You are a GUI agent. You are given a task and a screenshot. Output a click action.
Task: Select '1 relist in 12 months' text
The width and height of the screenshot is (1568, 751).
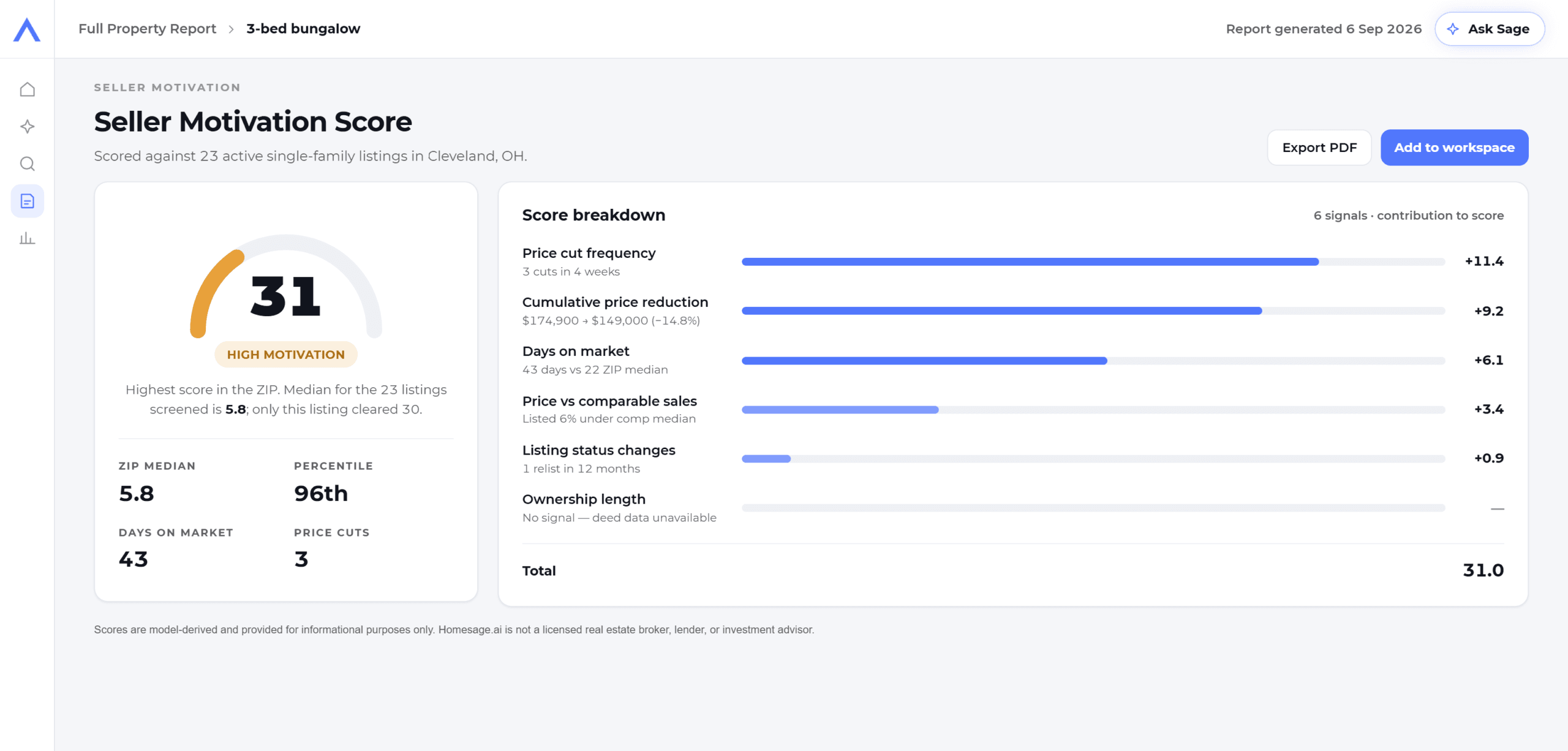click(581, 469)
